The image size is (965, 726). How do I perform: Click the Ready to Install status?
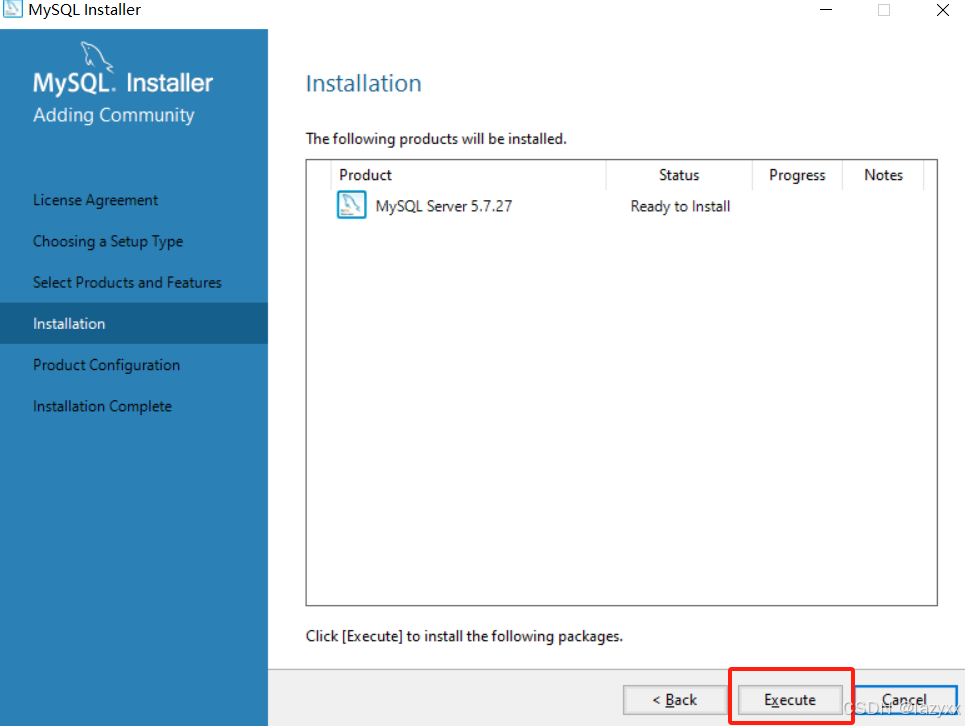tap(680, 207)
